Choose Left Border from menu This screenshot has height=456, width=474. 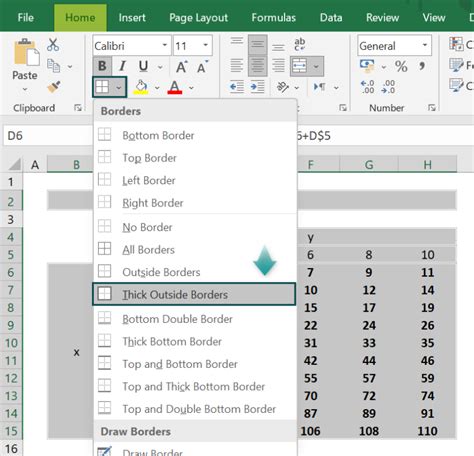click(x=194, y=180)
